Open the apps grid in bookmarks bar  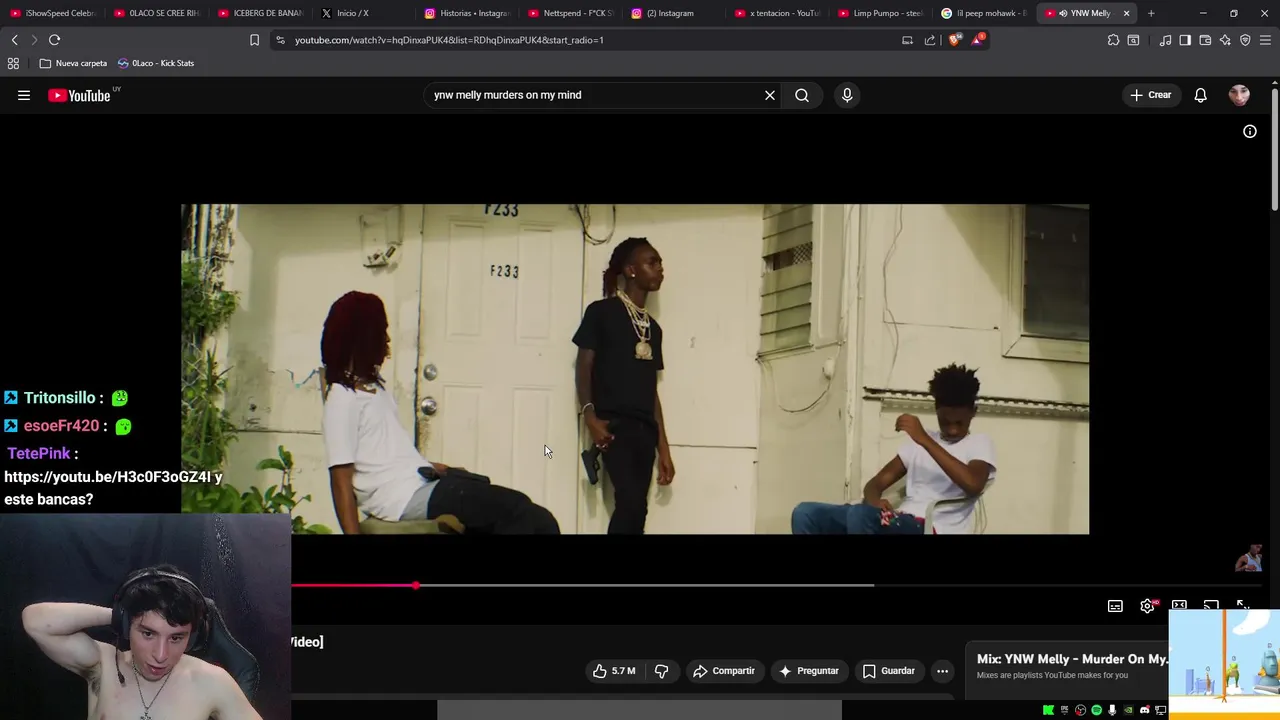[13, 63]
